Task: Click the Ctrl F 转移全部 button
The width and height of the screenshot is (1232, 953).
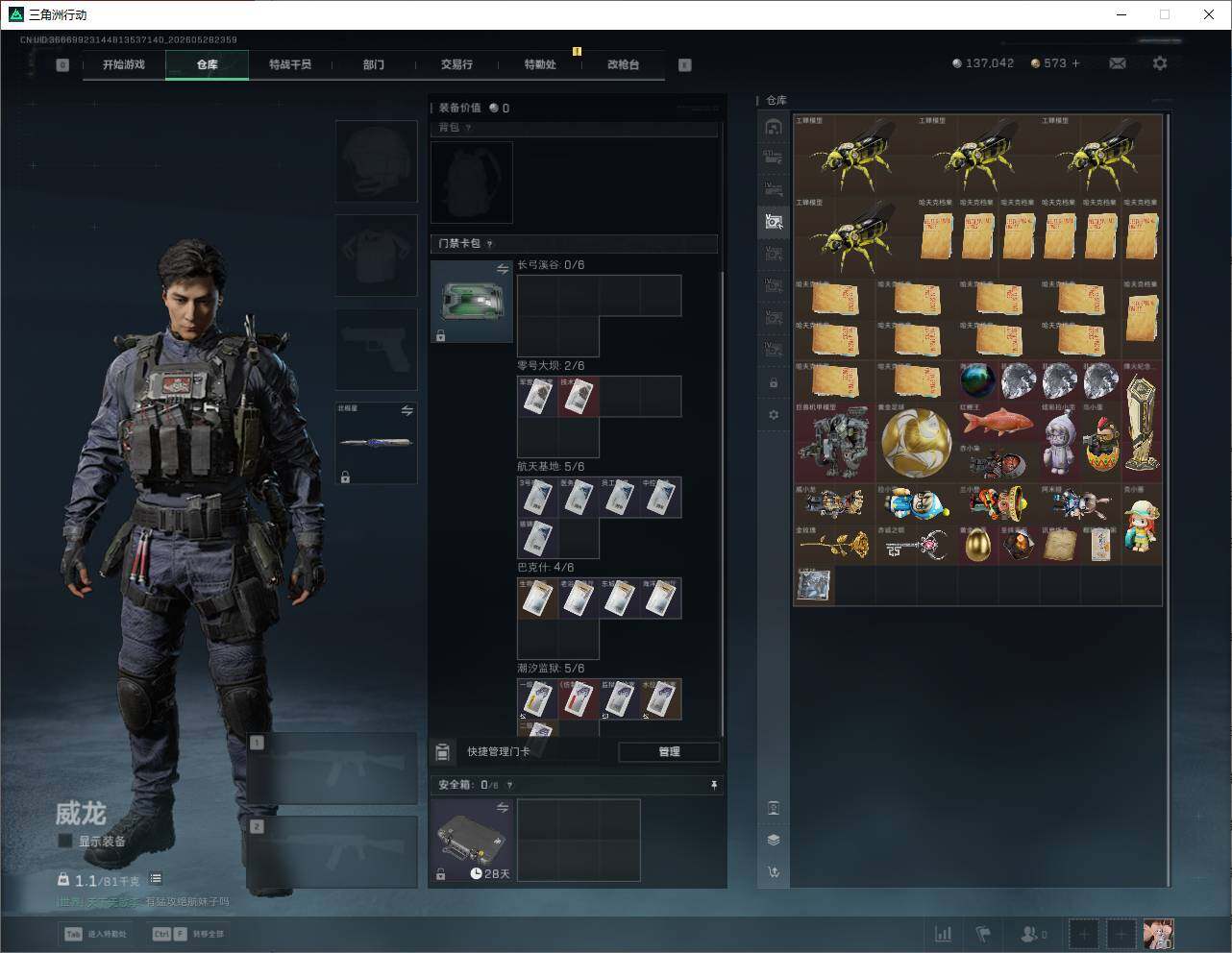Action: pos(189,934)
